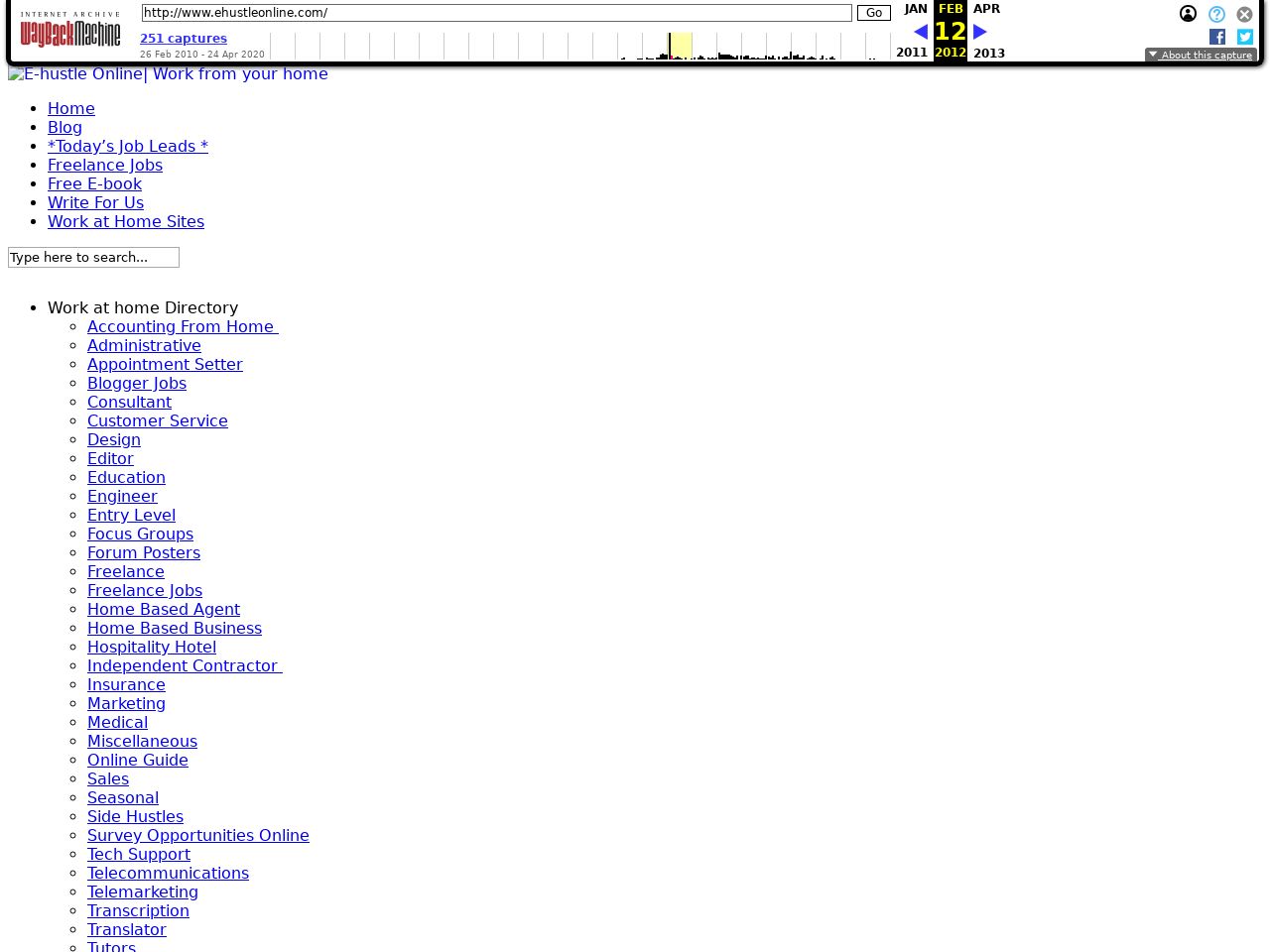Open the user account icon
The height and width of the screenshot is (952, 1270).
(x=1188, y=14)
